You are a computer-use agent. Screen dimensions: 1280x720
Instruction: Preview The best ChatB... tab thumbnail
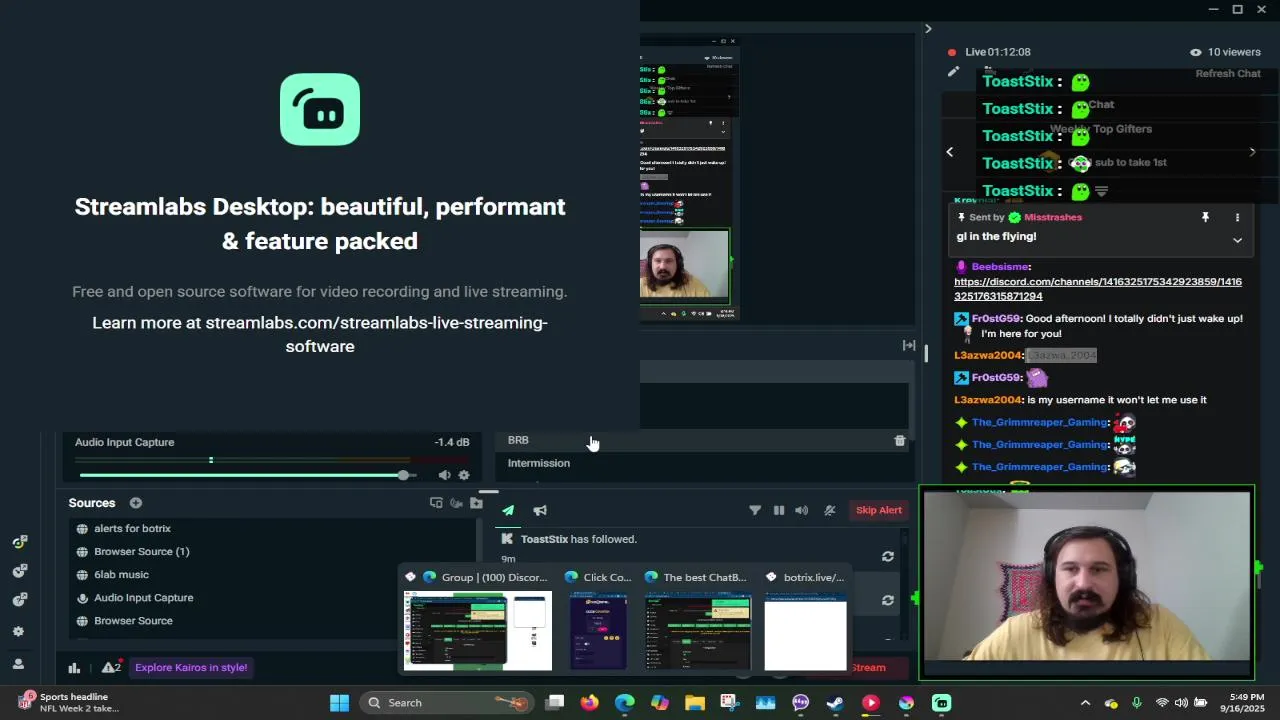point(698,631)
